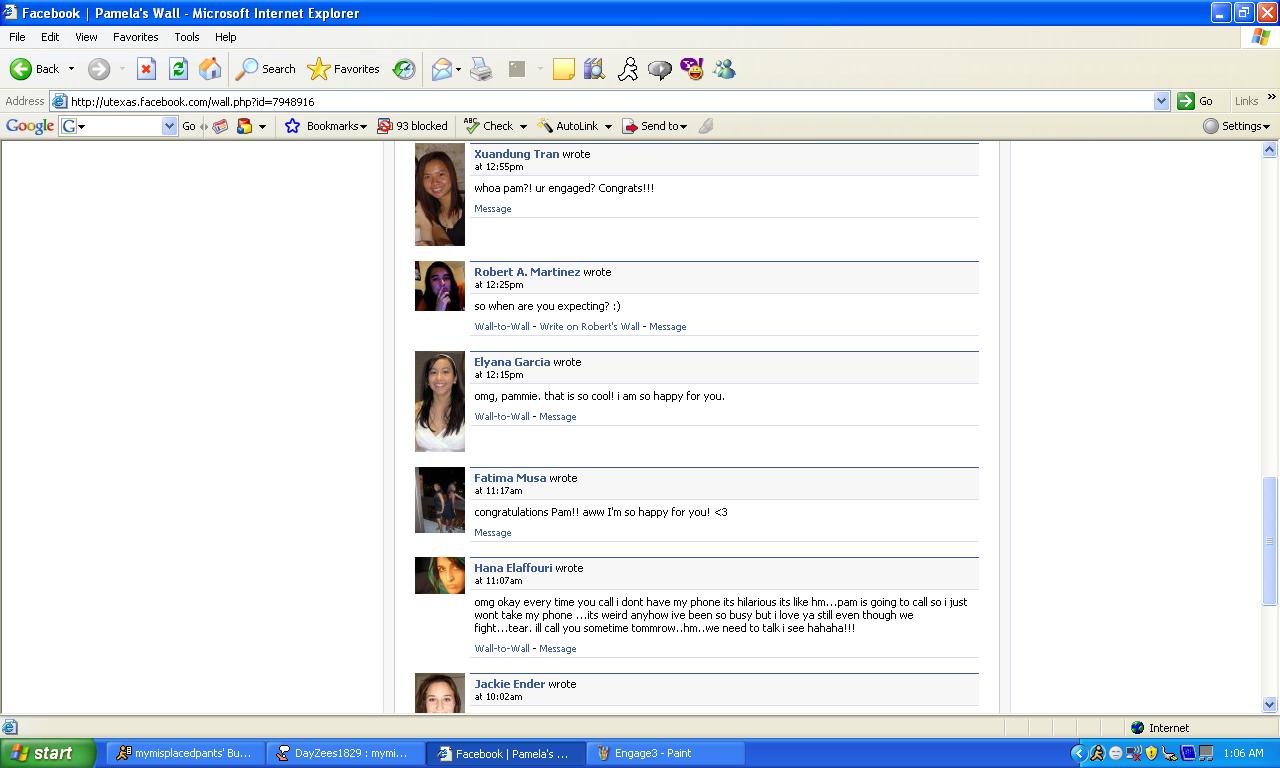
Task: Click the speech bubble messenger icon
Action: [659, 69]
